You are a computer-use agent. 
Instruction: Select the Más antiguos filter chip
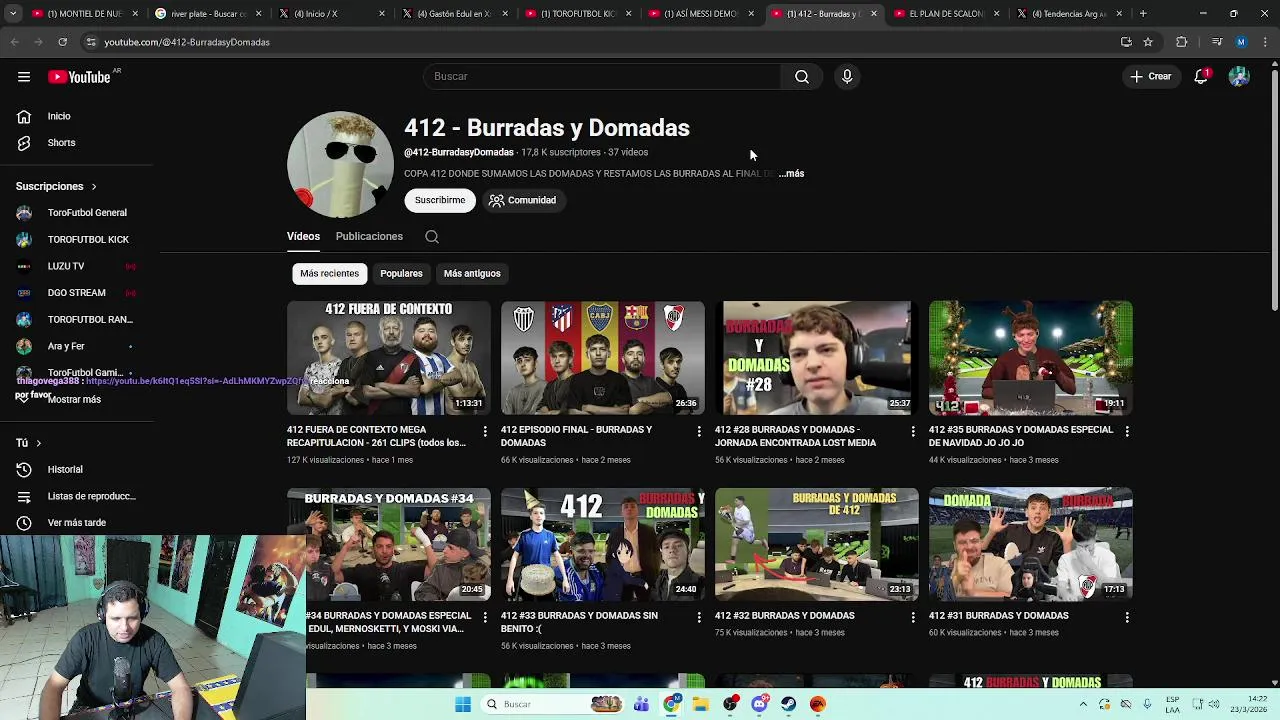(472, 273)
